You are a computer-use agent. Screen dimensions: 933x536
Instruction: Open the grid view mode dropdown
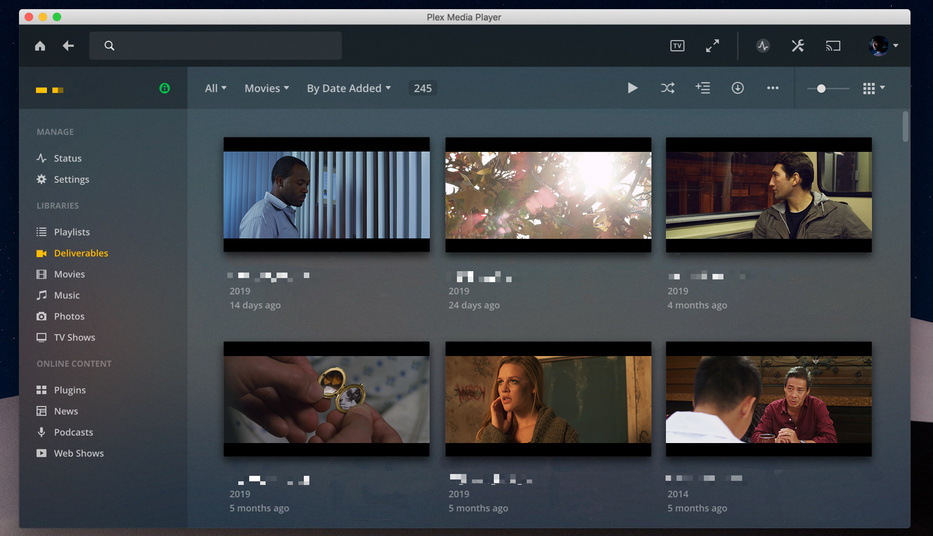(x=873, y=88)
